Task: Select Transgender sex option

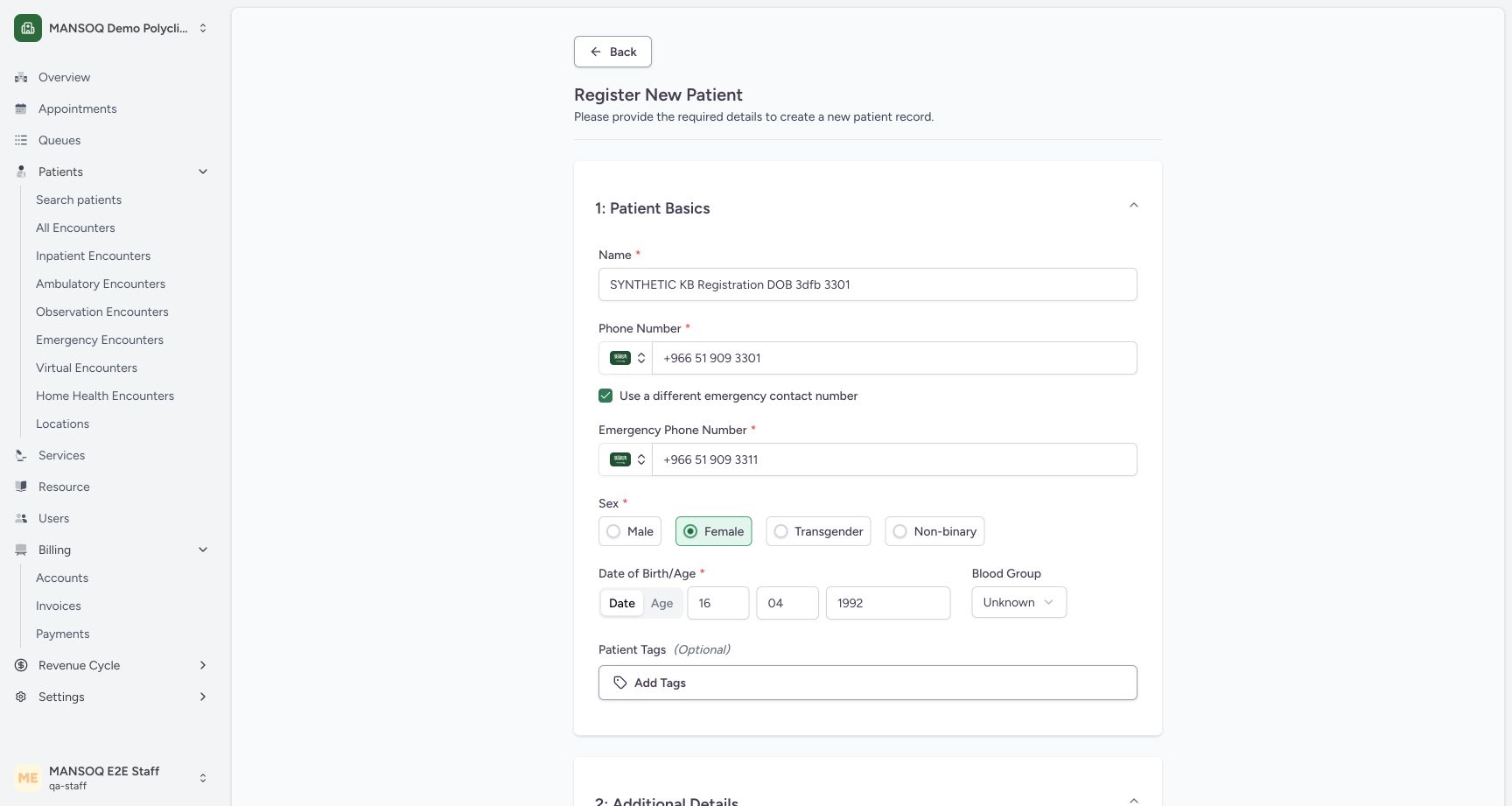Action: tap(818, 531)
